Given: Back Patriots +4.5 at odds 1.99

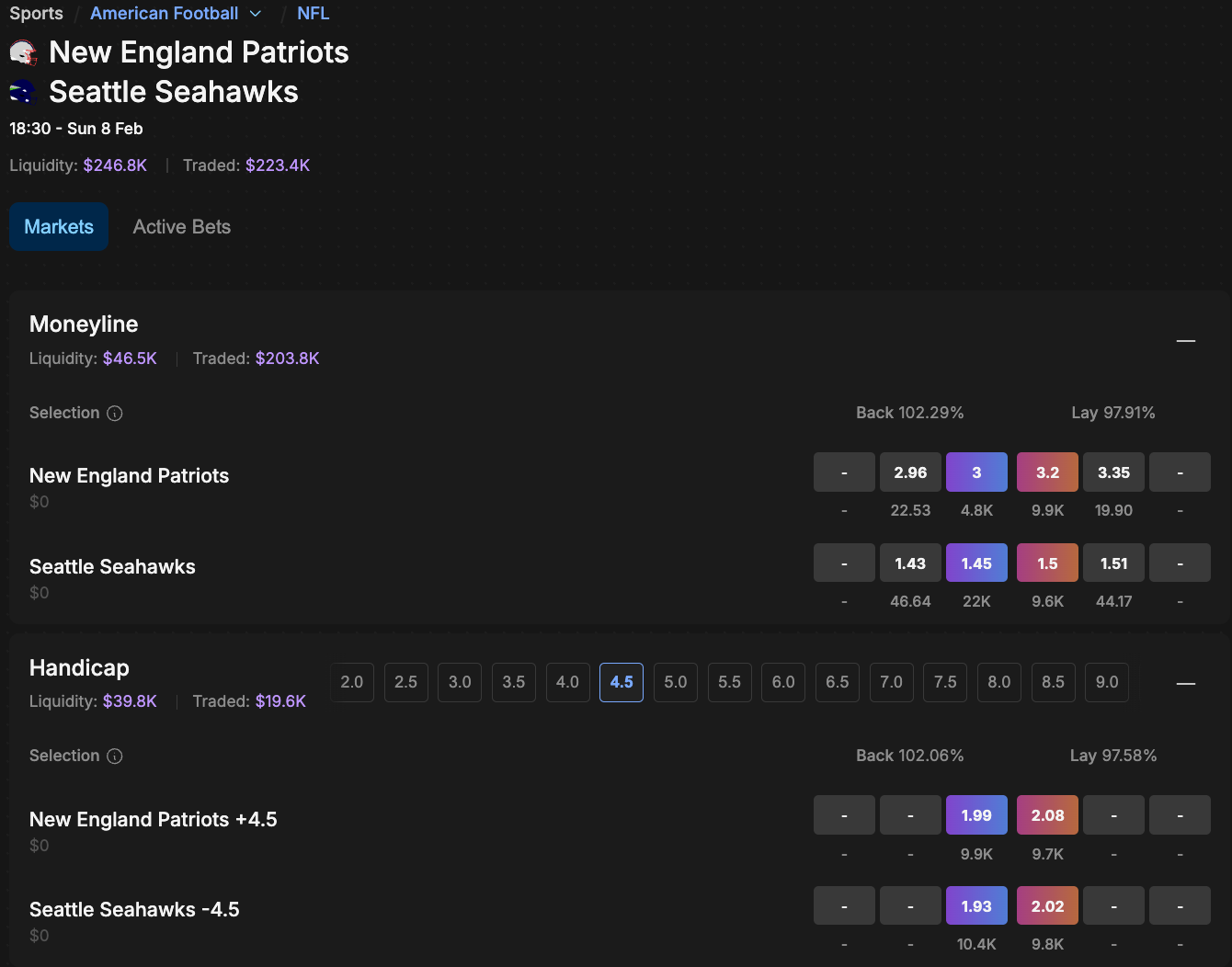Looking at the screenshot, I should click(976, 815).
